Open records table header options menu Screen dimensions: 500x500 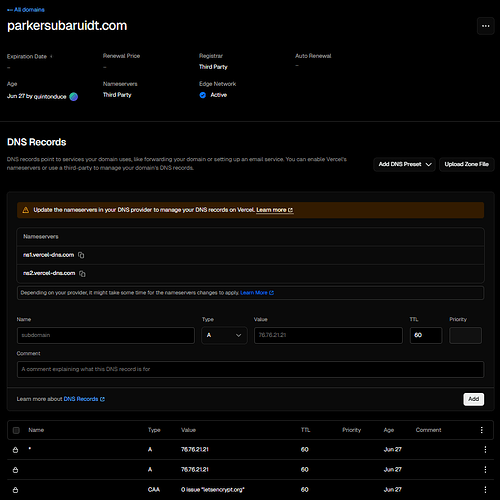[481, 430]
